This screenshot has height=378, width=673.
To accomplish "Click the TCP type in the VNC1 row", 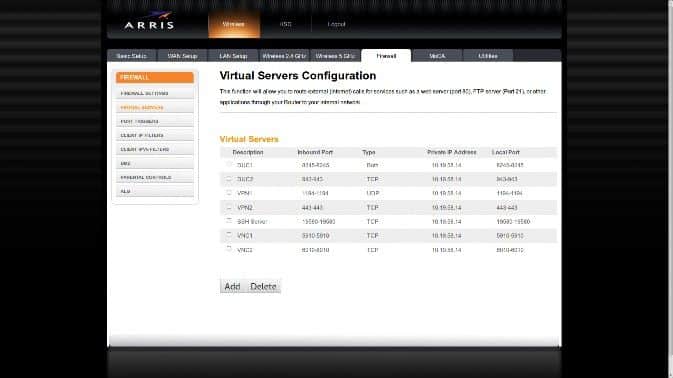I will (x=373, y=236).
